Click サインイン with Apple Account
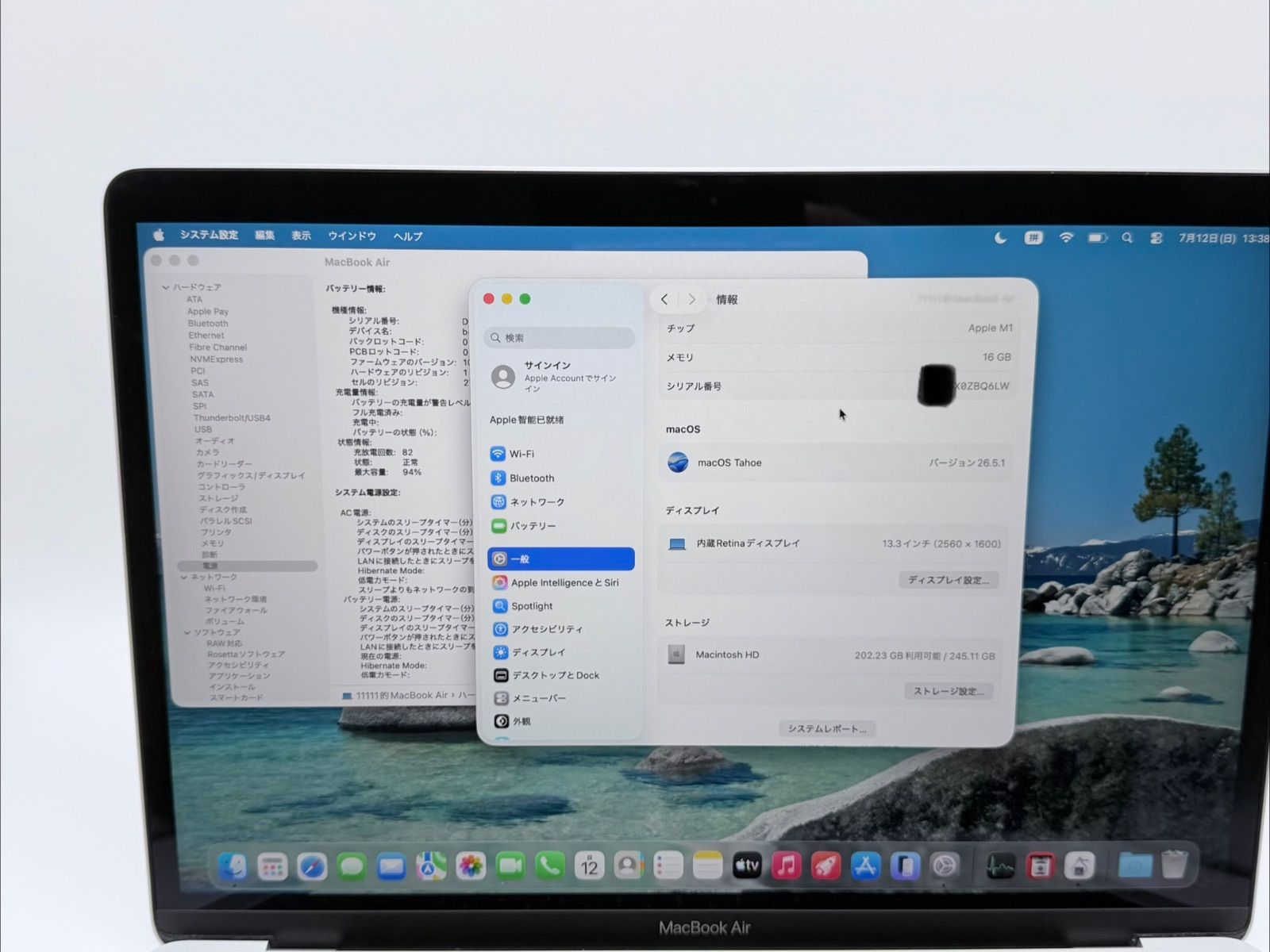The width and height of the screenshot is (1270, 952). [x=559, y=376]
